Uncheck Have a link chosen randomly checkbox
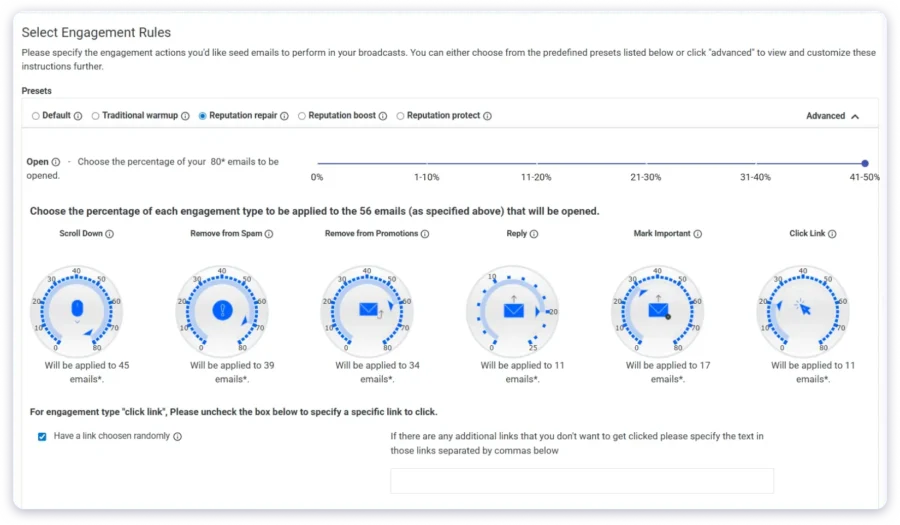900x525 pixels. [x=42, y=437]
